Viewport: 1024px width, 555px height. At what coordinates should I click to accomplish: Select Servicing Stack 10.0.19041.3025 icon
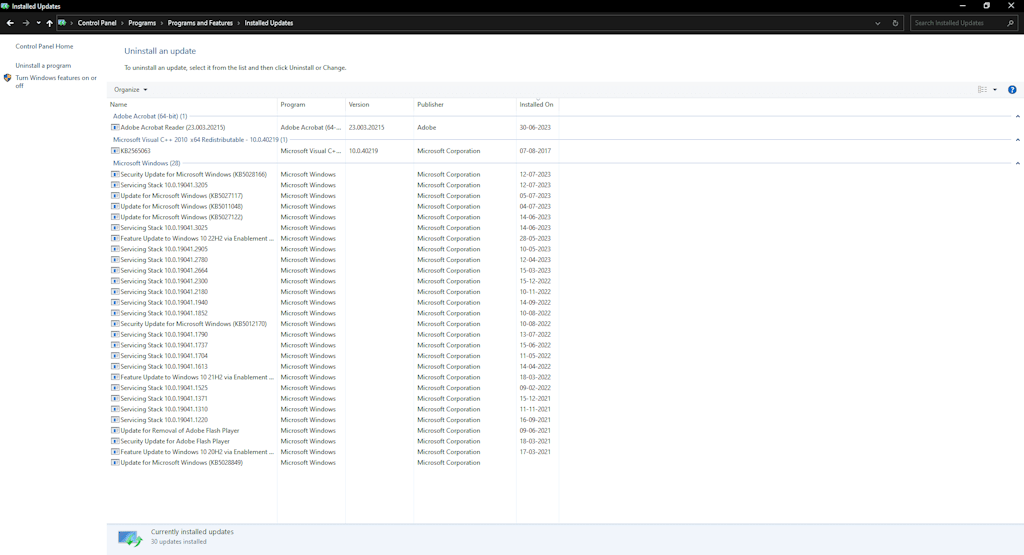point(115,228)
